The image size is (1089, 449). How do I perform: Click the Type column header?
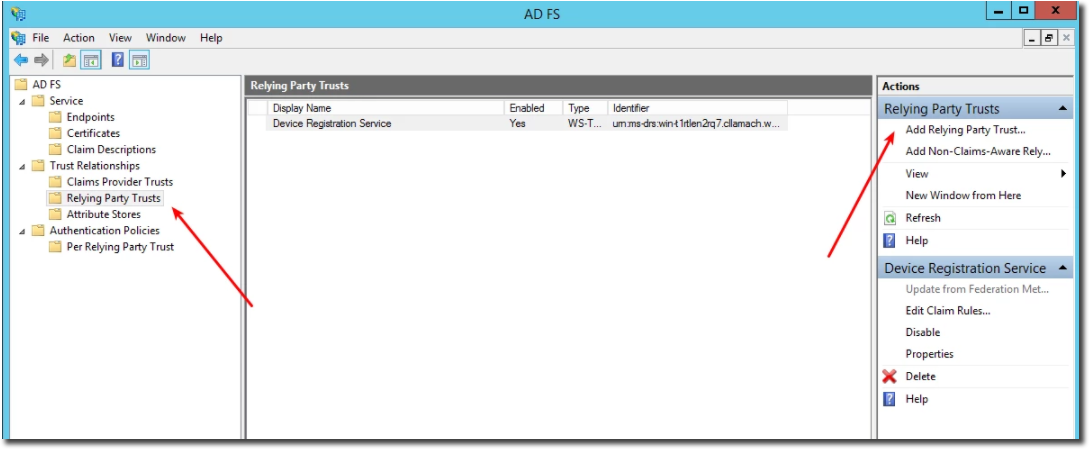[x=585, y=108]
